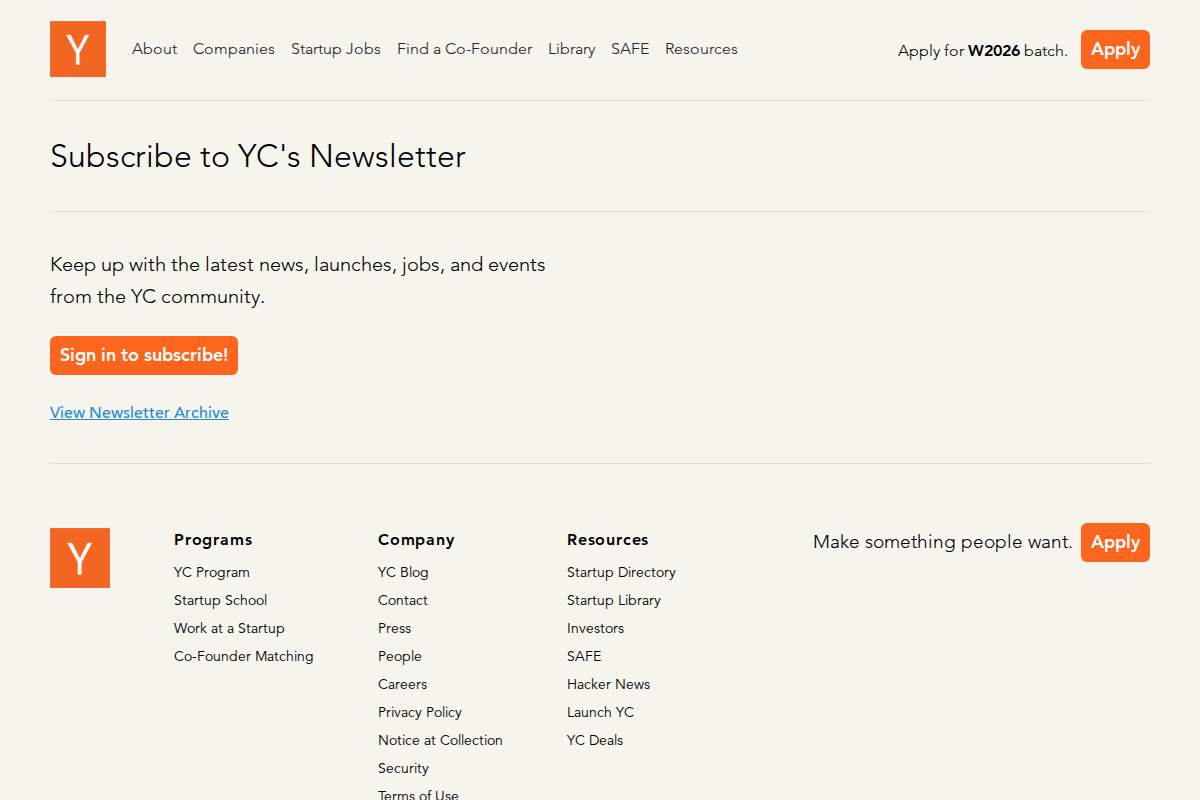The height and width of the screenshot is (800, 1200).
Task: Open the Launch YC page
Action: 600,712
